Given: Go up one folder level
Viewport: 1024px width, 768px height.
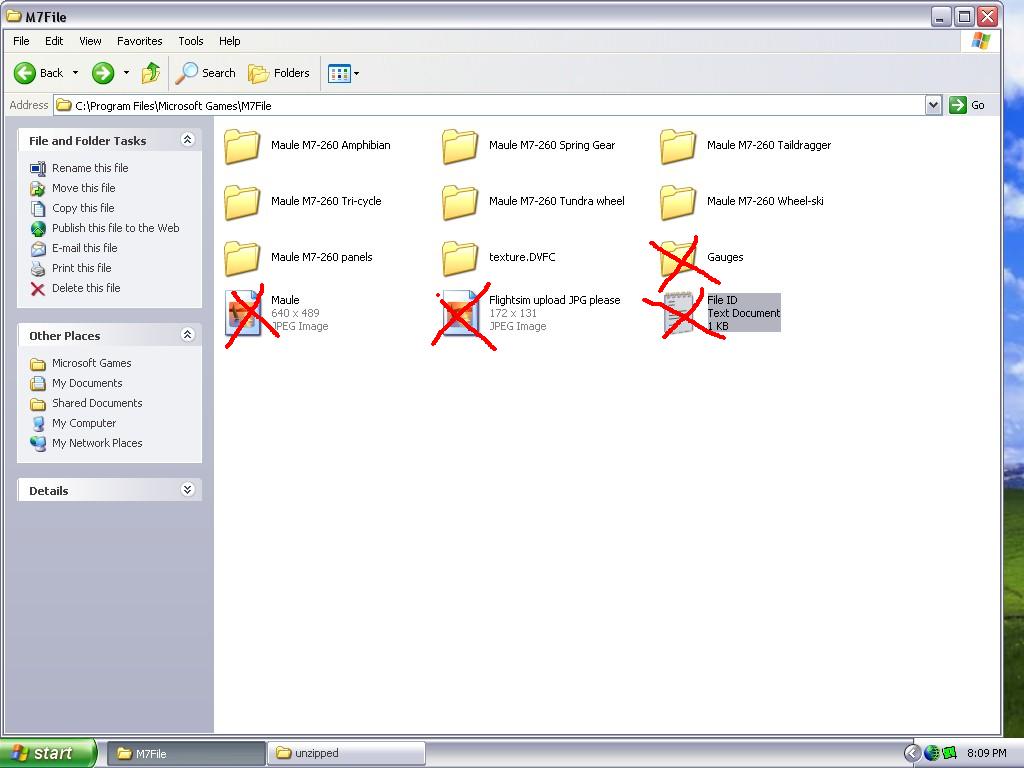Looking at the screenshot, I should 151,72.
